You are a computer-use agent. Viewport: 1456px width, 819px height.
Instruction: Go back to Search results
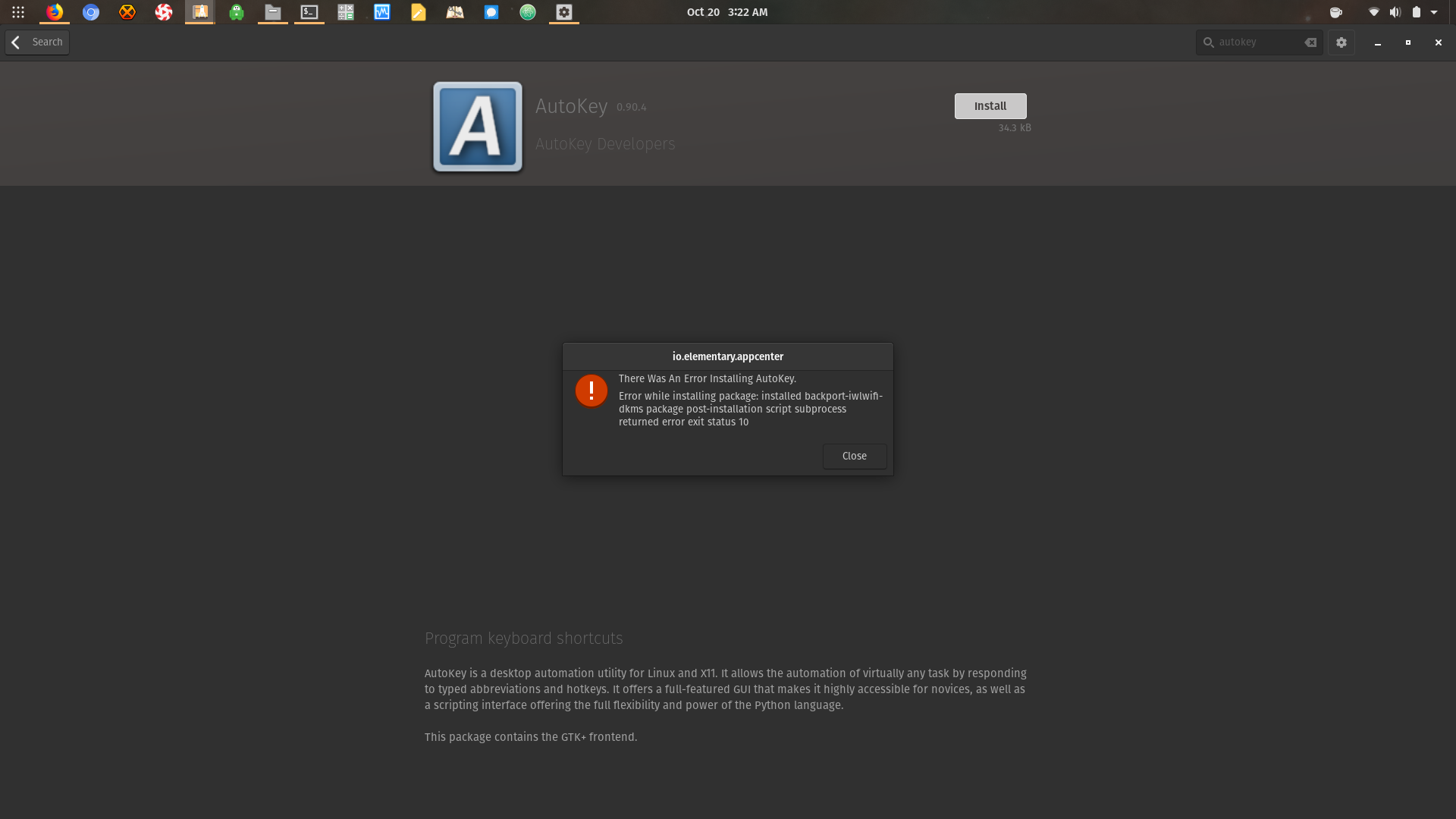pyautogui.click(x=36, y=42)
